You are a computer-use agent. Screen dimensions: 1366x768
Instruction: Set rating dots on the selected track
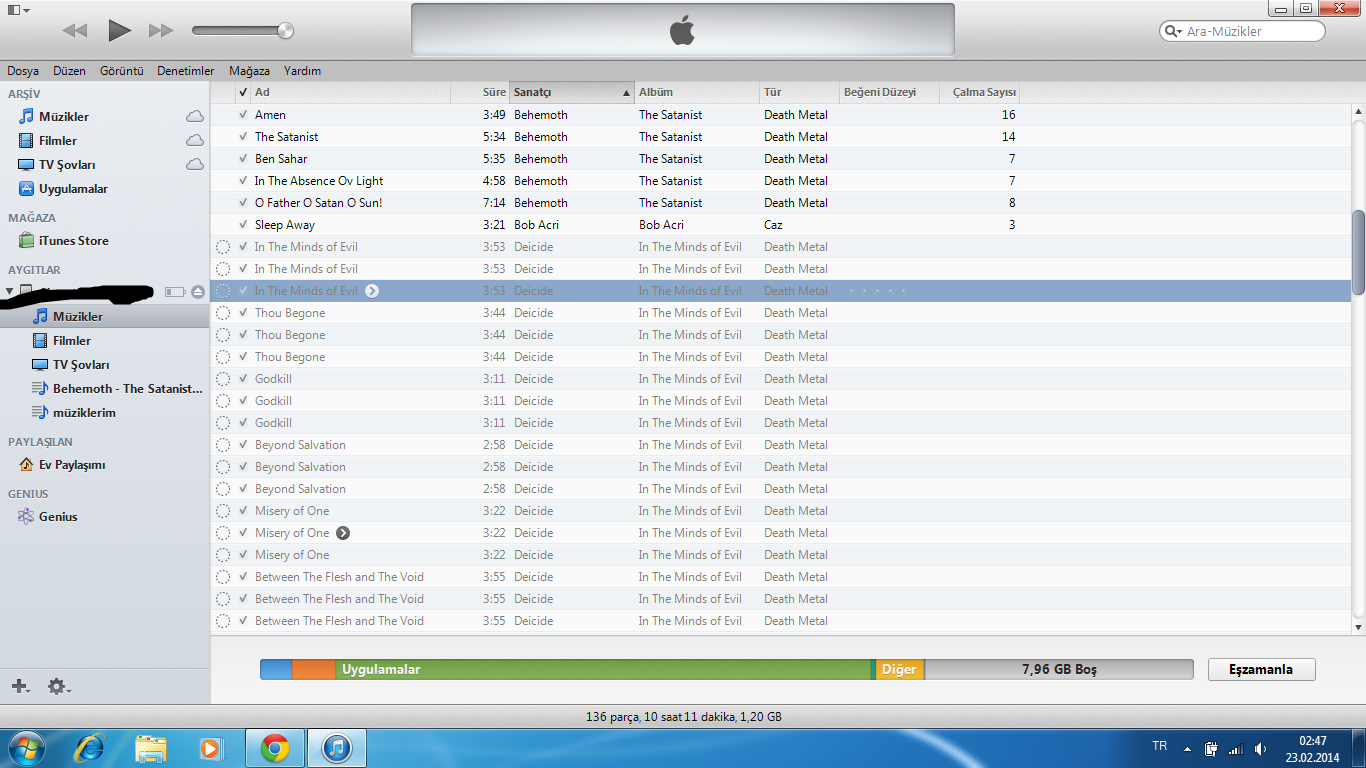877,291
